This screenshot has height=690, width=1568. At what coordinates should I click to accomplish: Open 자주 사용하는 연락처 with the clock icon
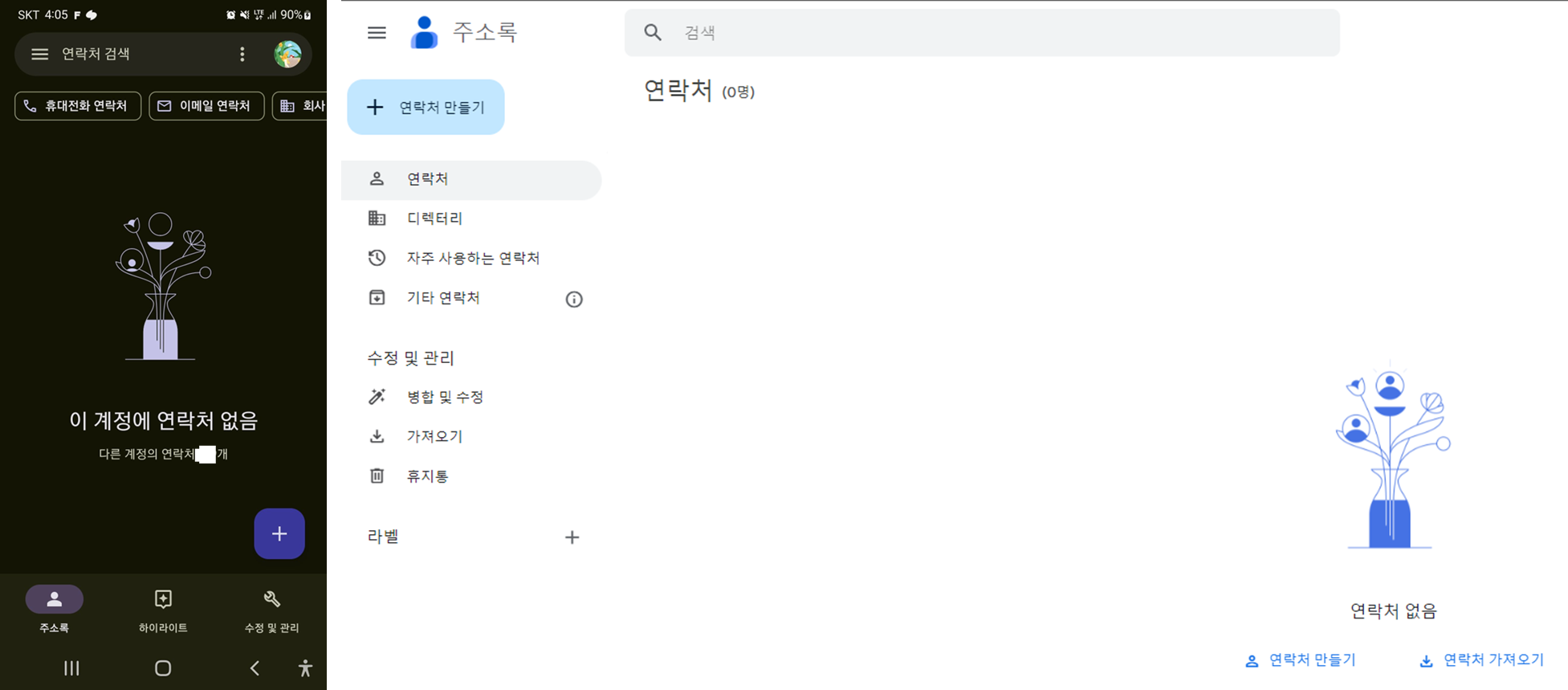pyautogui.click(x=377, y=257)
